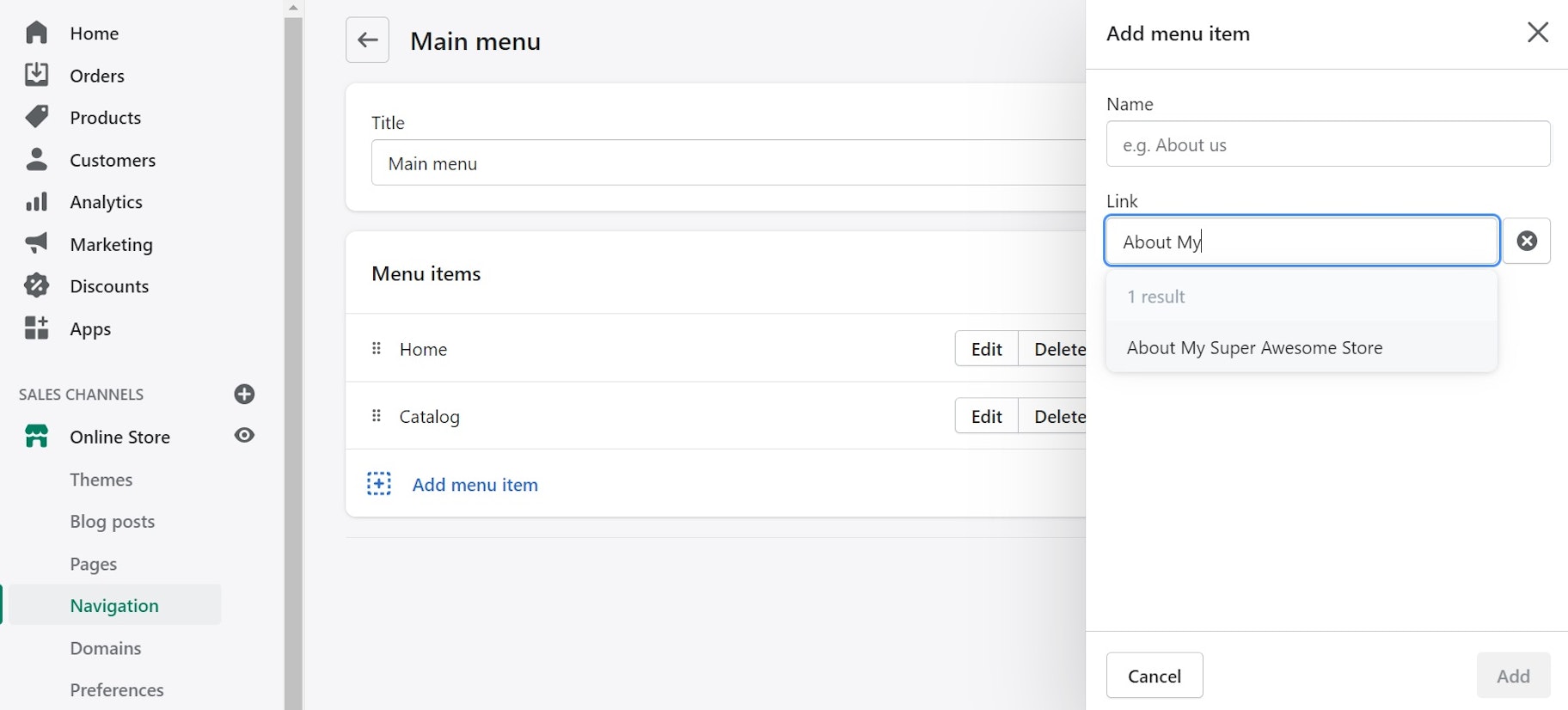
Task: Open Themes in Online Store submenu
Action: pyautogui.click(x=101, y=480)
